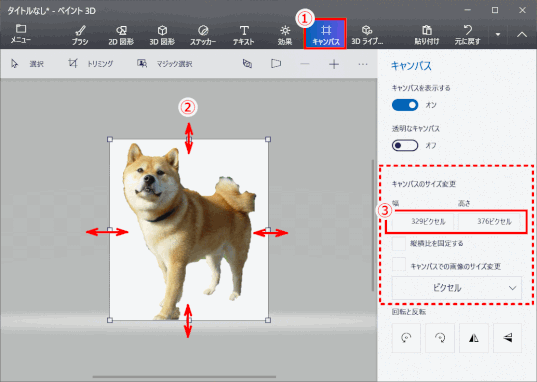Collapse the ribbon with the chevron
Viewport: 537px width, 382px height.
pyautogui.click(x=522, y=34)
